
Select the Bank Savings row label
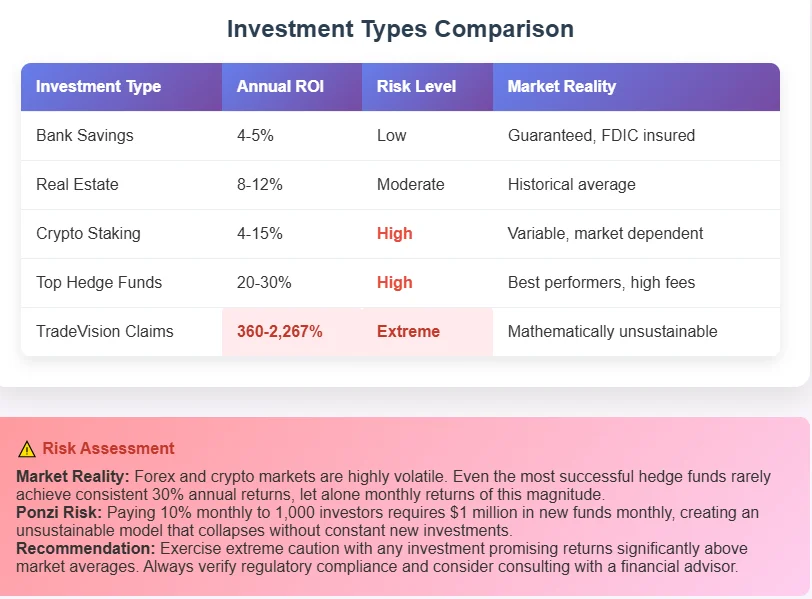click(x=84, y=135)
